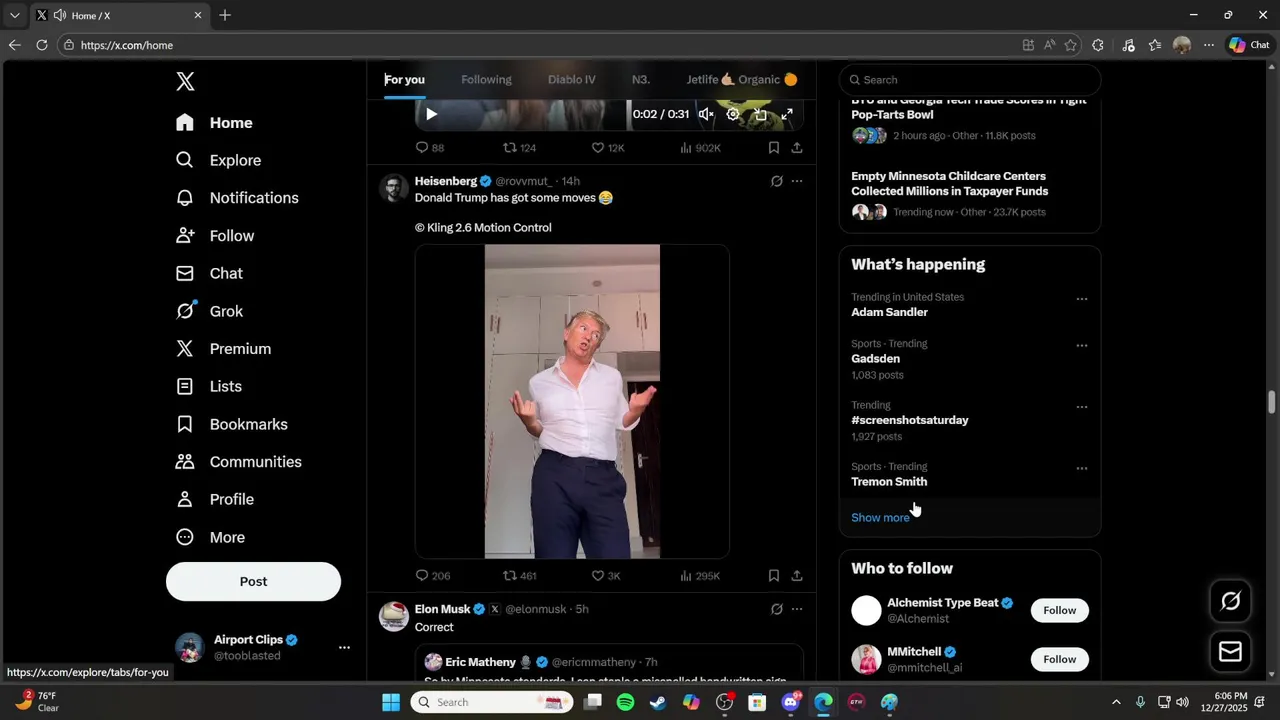Screen dimensions: 1280x720
Task: Open Notifications from sidebar
Action: [x=237, y=198]
